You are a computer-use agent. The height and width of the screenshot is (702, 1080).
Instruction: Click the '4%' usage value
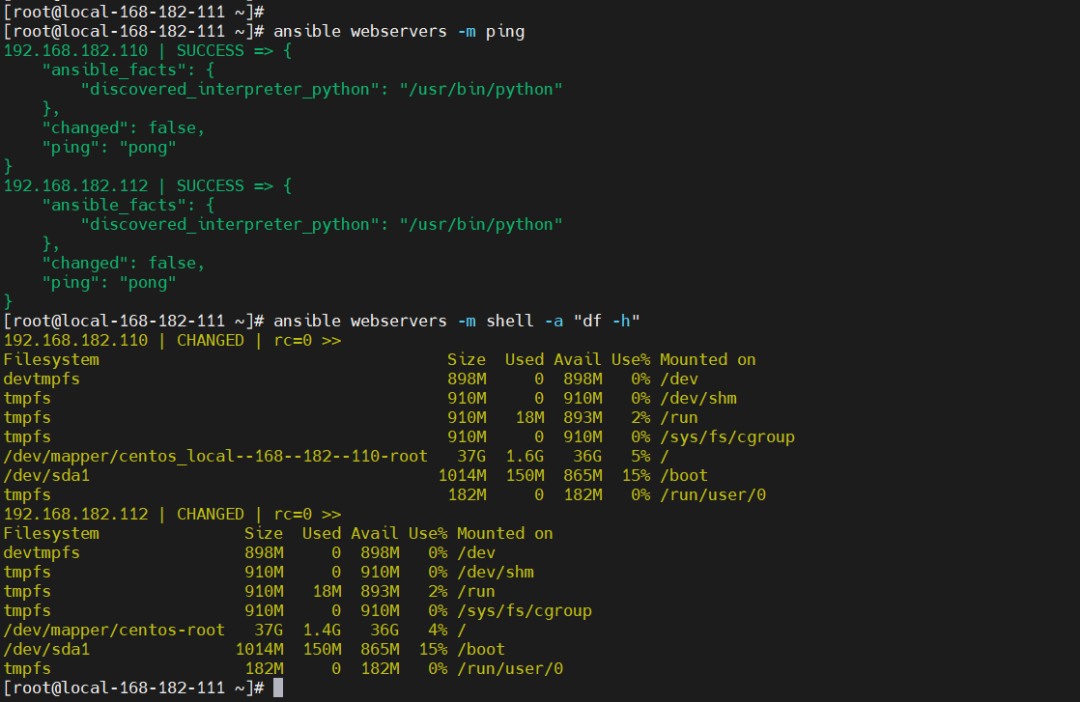(x=437, y=630)
